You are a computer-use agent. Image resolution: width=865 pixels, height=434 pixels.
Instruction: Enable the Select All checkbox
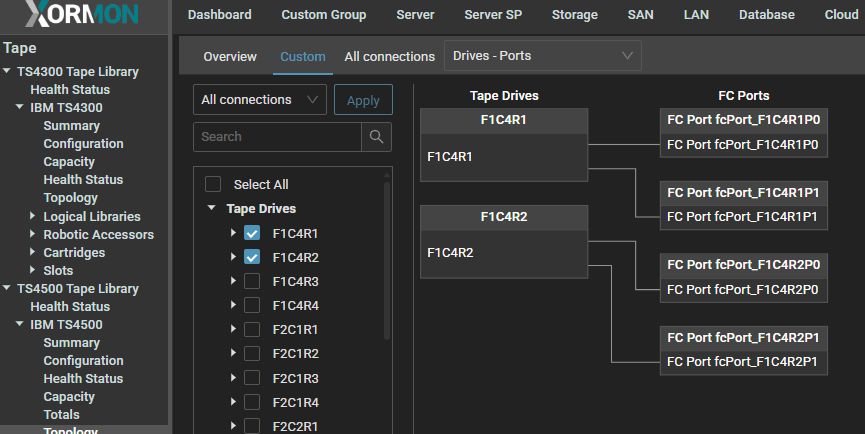tap(213, 184)
